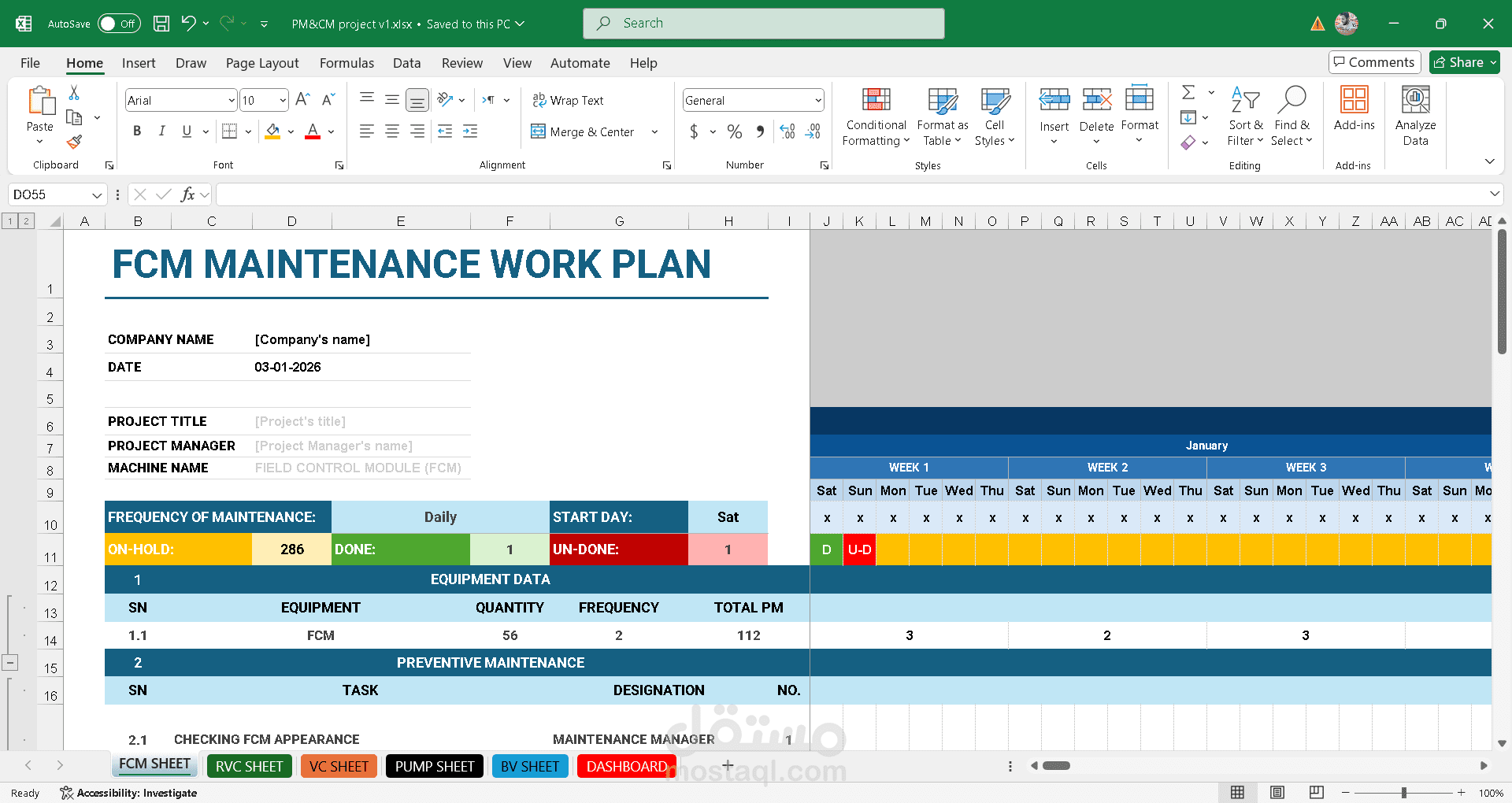Screen dimensions: 1512x803
Task: Click the Share button
Action: click(x=1465, y=62)
